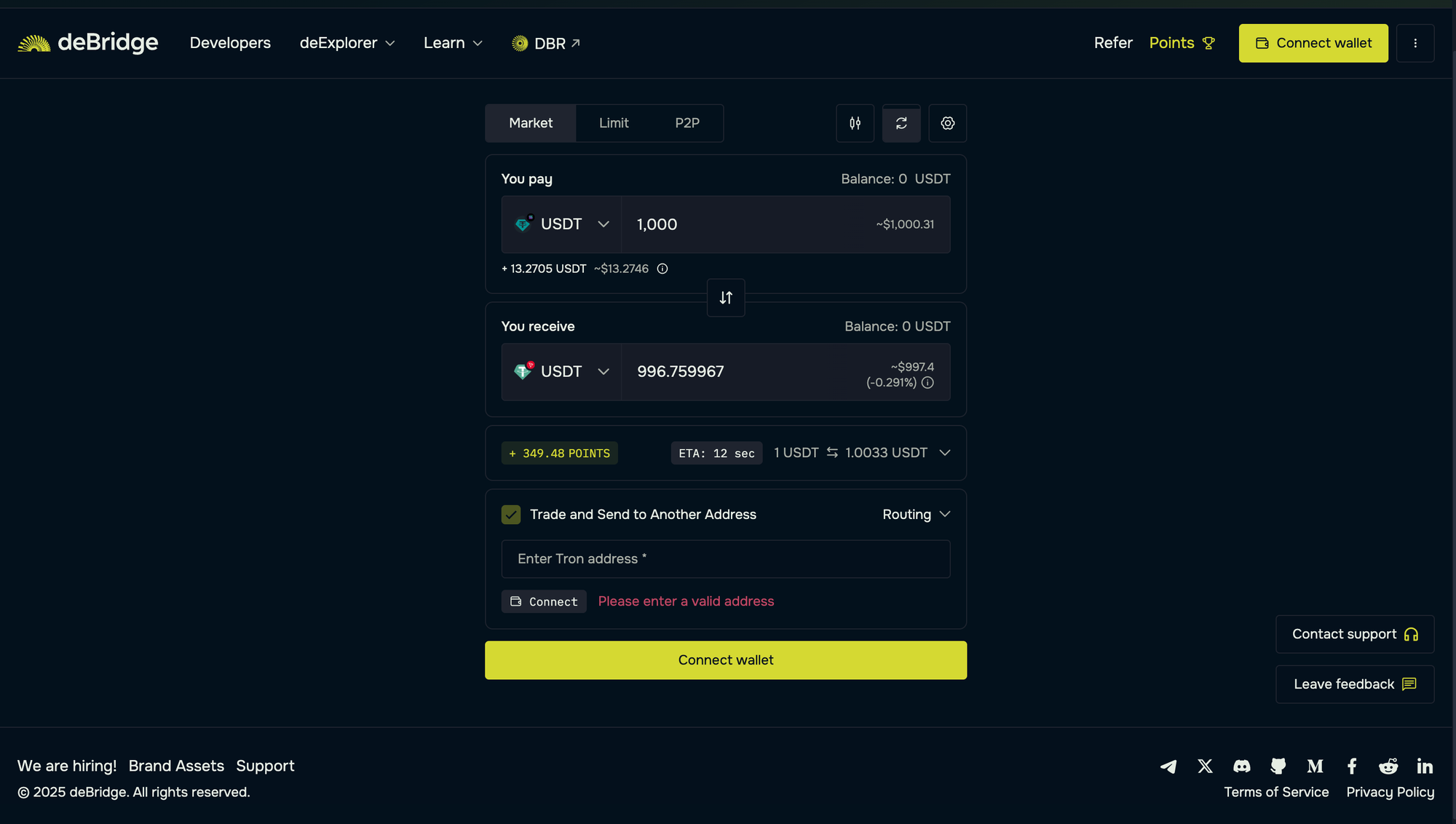Open the Telegram icon in footer

(1168, 766)
